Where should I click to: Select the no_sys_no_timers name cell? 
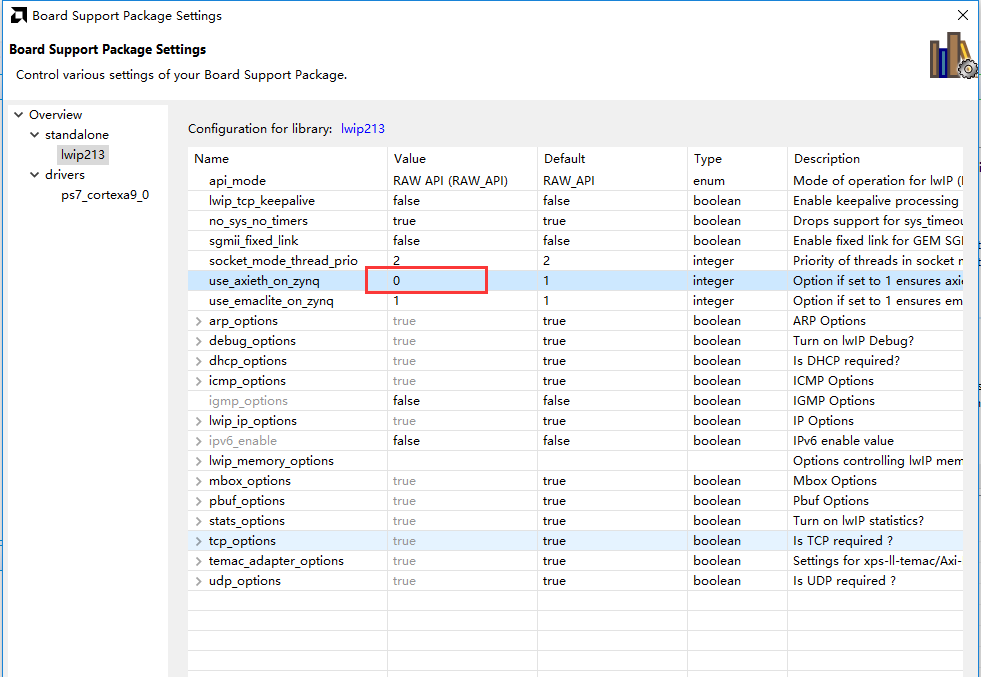pyautogui.click(x=258, y=221)
